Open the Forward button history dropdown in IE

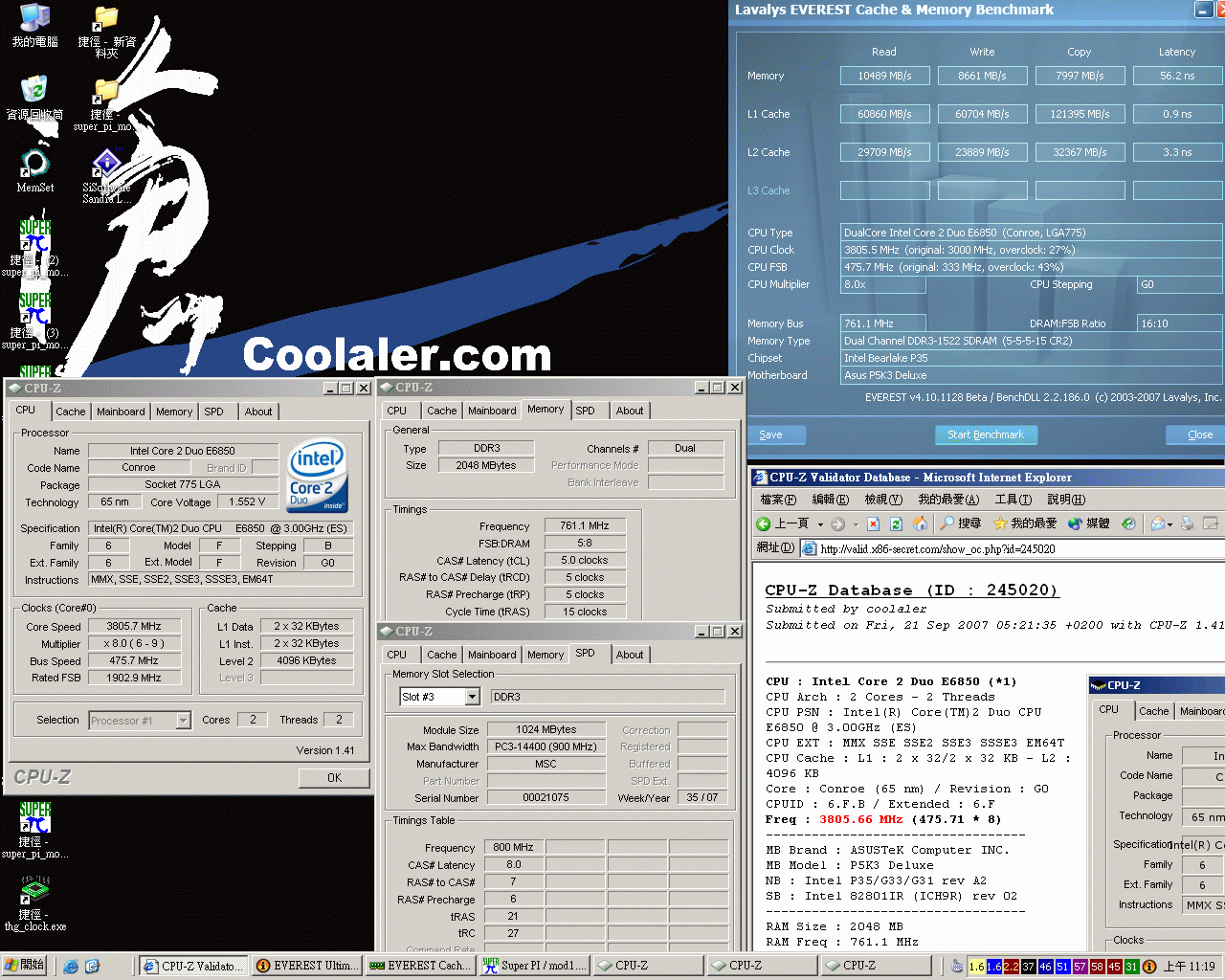pyautogui.click(x=854, y=524)
